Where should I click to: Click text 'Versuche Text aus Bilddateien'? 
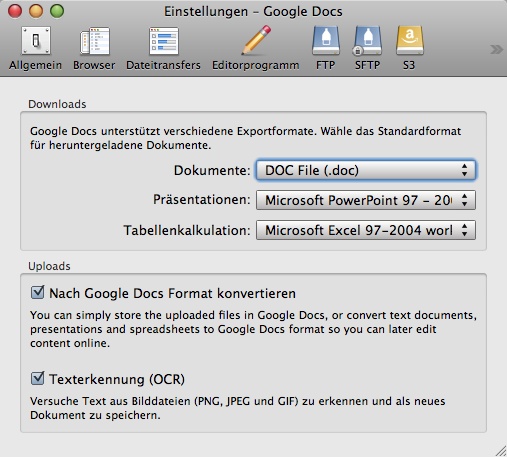pos(110,401)
